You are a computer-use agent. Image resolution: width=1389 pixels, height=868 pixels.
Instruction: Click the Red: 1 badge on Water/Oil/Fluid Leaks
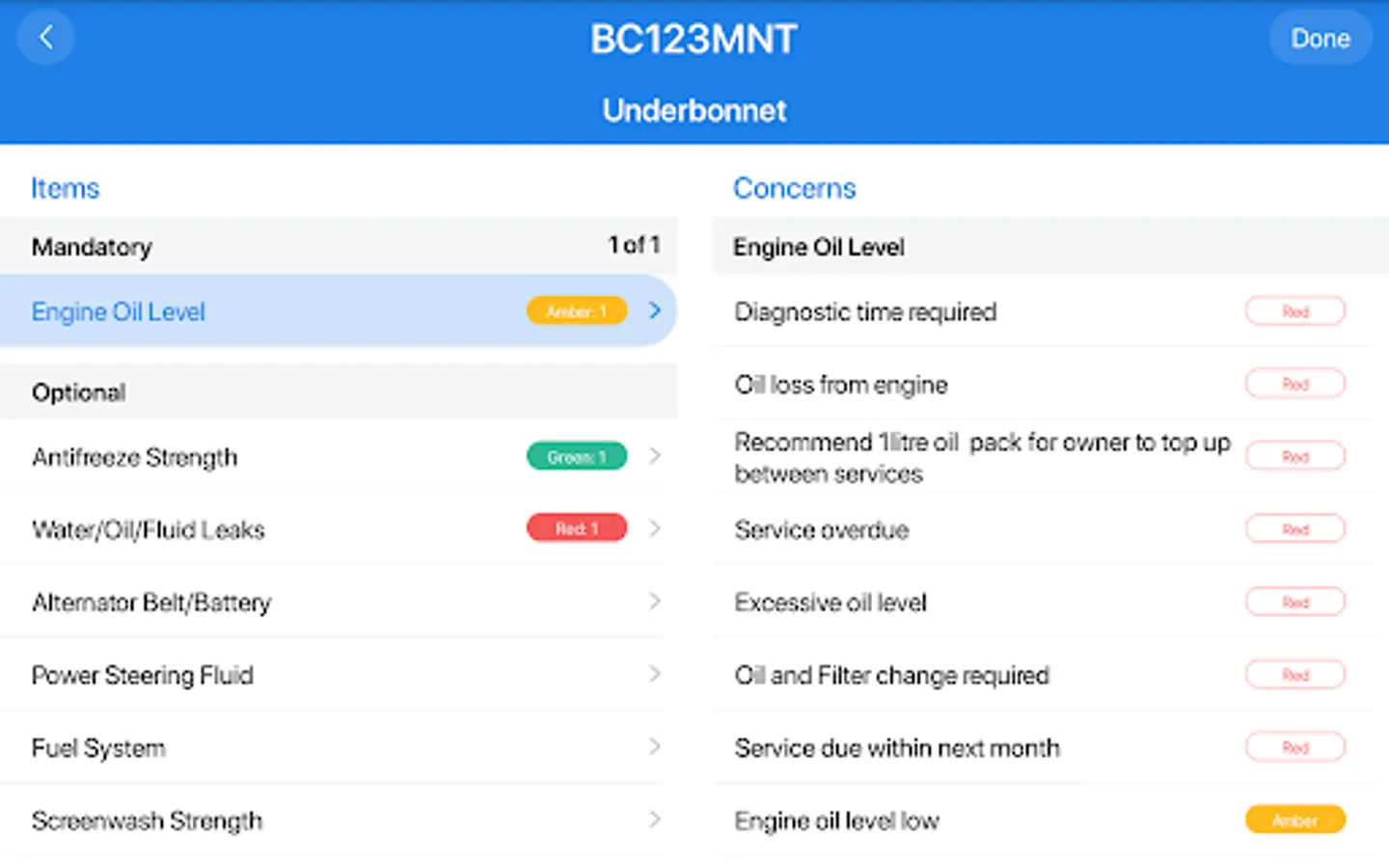[x=576, y=529]
